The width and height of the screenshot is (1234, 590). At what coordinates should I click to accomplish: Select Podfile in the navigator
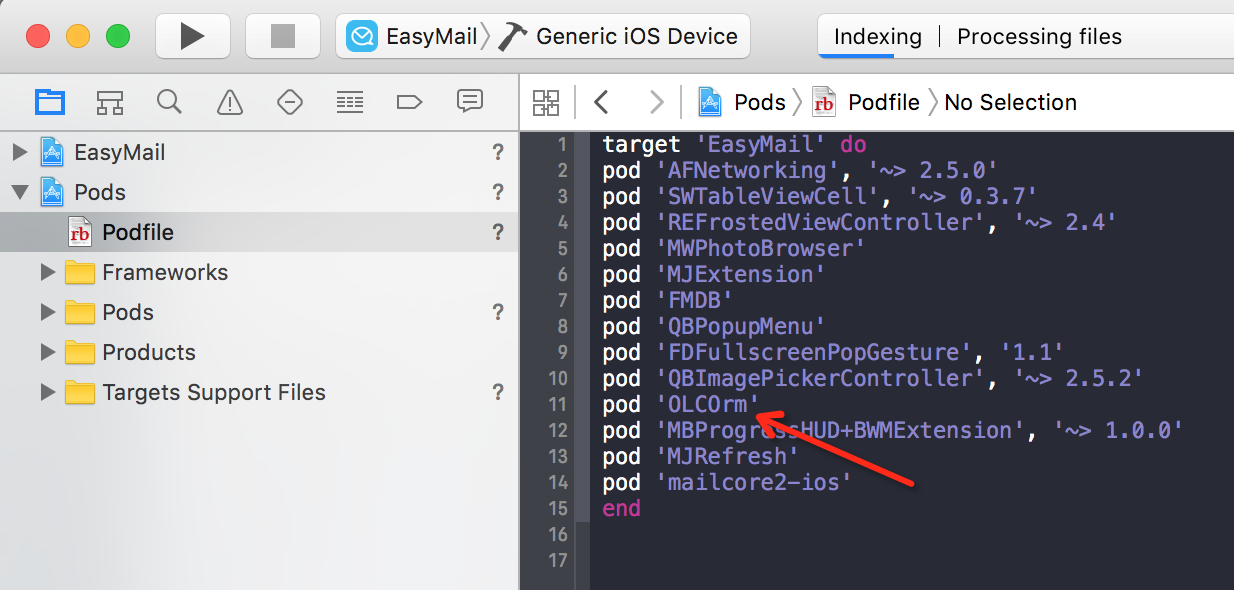138,232
